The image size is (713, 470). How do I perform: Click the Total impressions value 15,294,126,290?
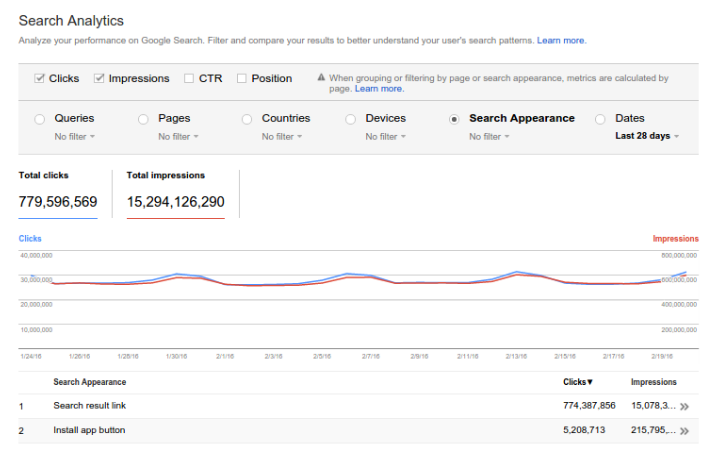[175, 202]
